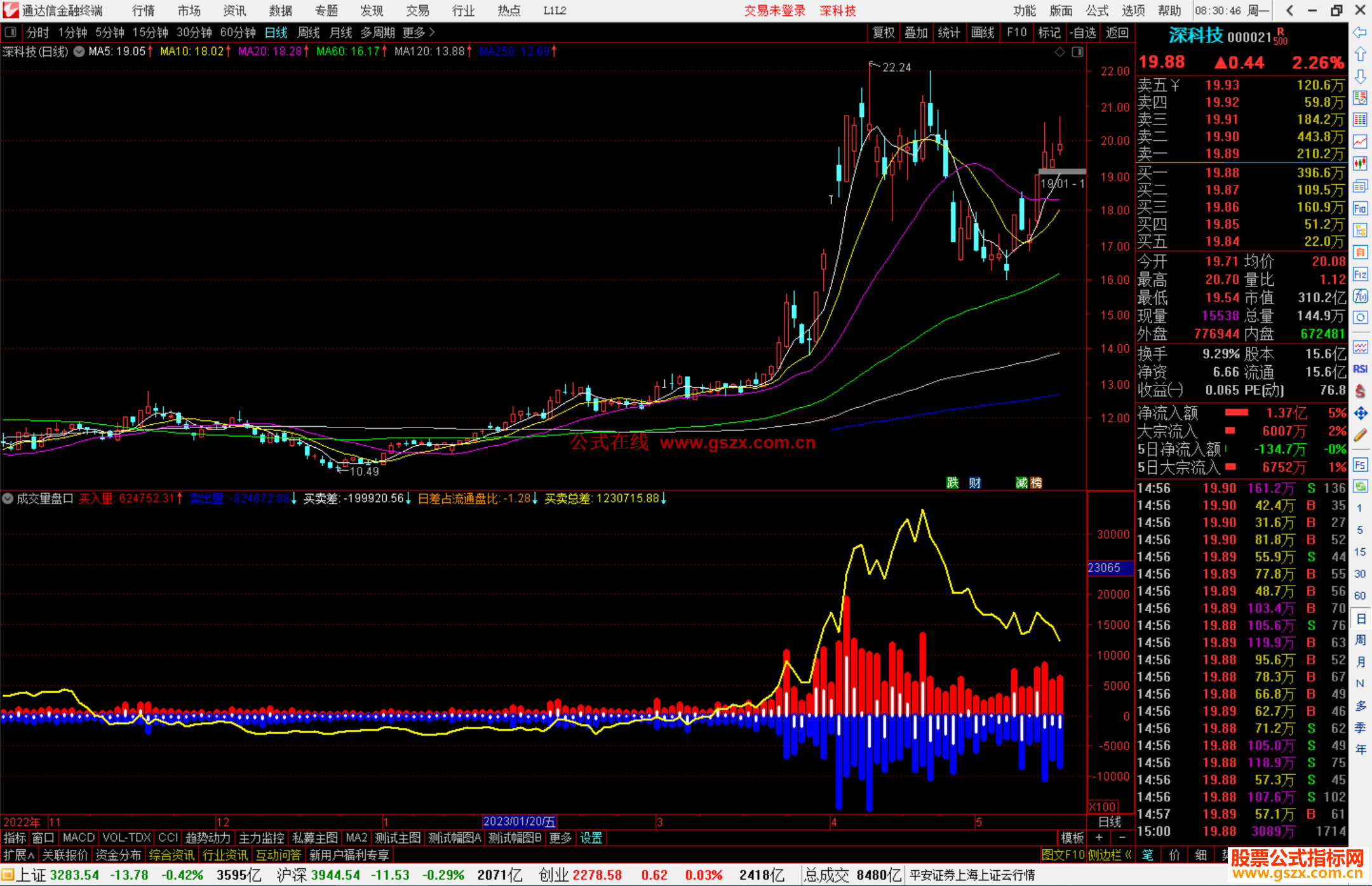
Task: Toggle the panel icon left of 分时
Action: pos(10,32)
